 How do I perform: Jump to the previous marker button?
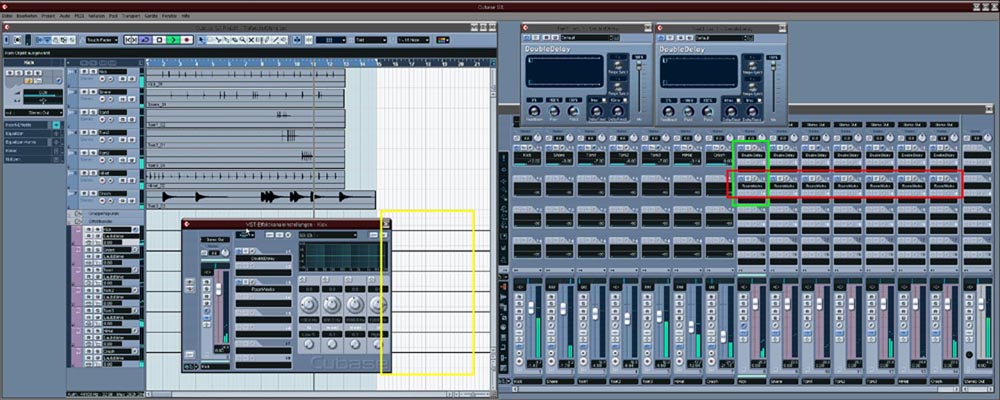coord(128,40)
